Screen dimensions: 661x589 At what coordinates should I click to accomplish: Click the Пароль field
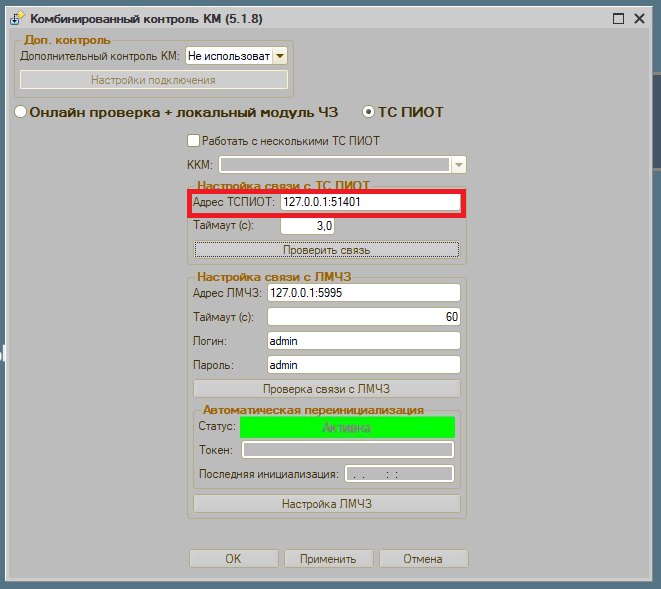363,365
